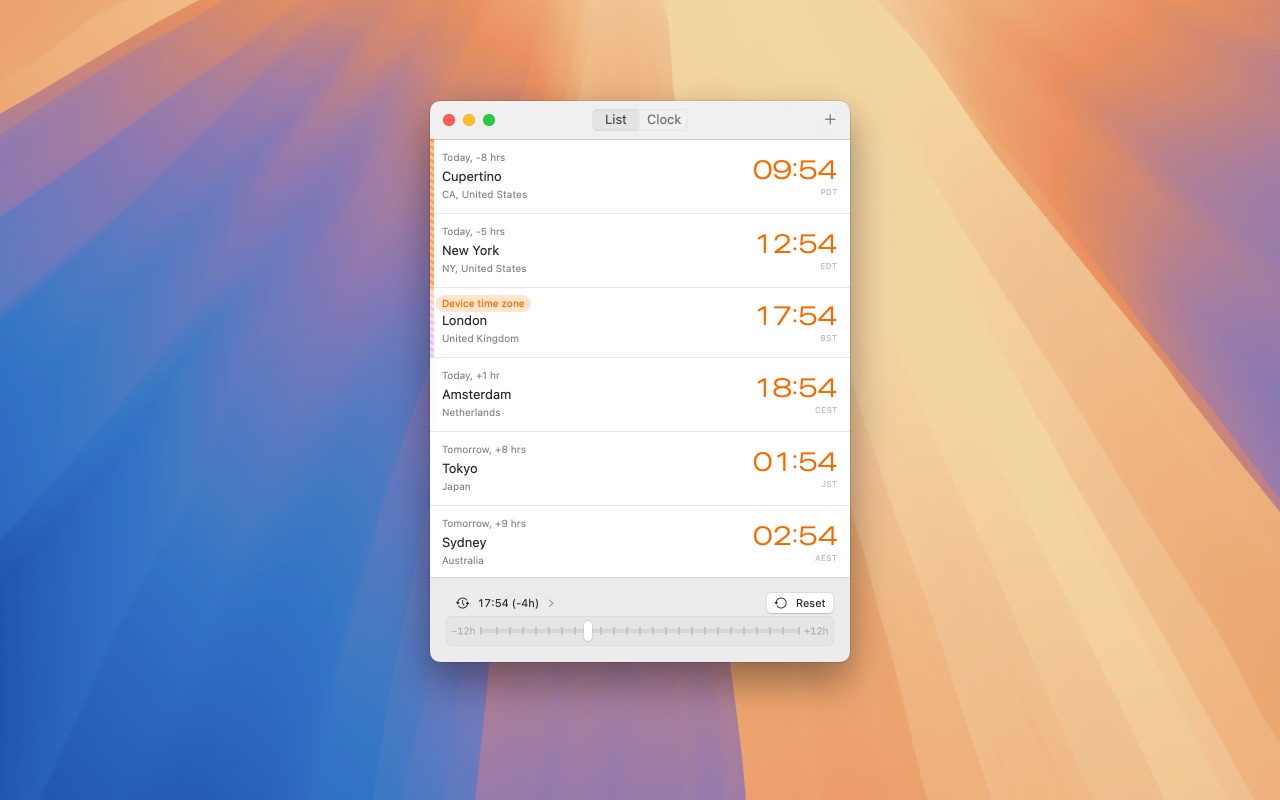This screenshot has width=1280, height=800.
Task: Expand the 17:54 (-4h) chevron
Action: (551, 603)
